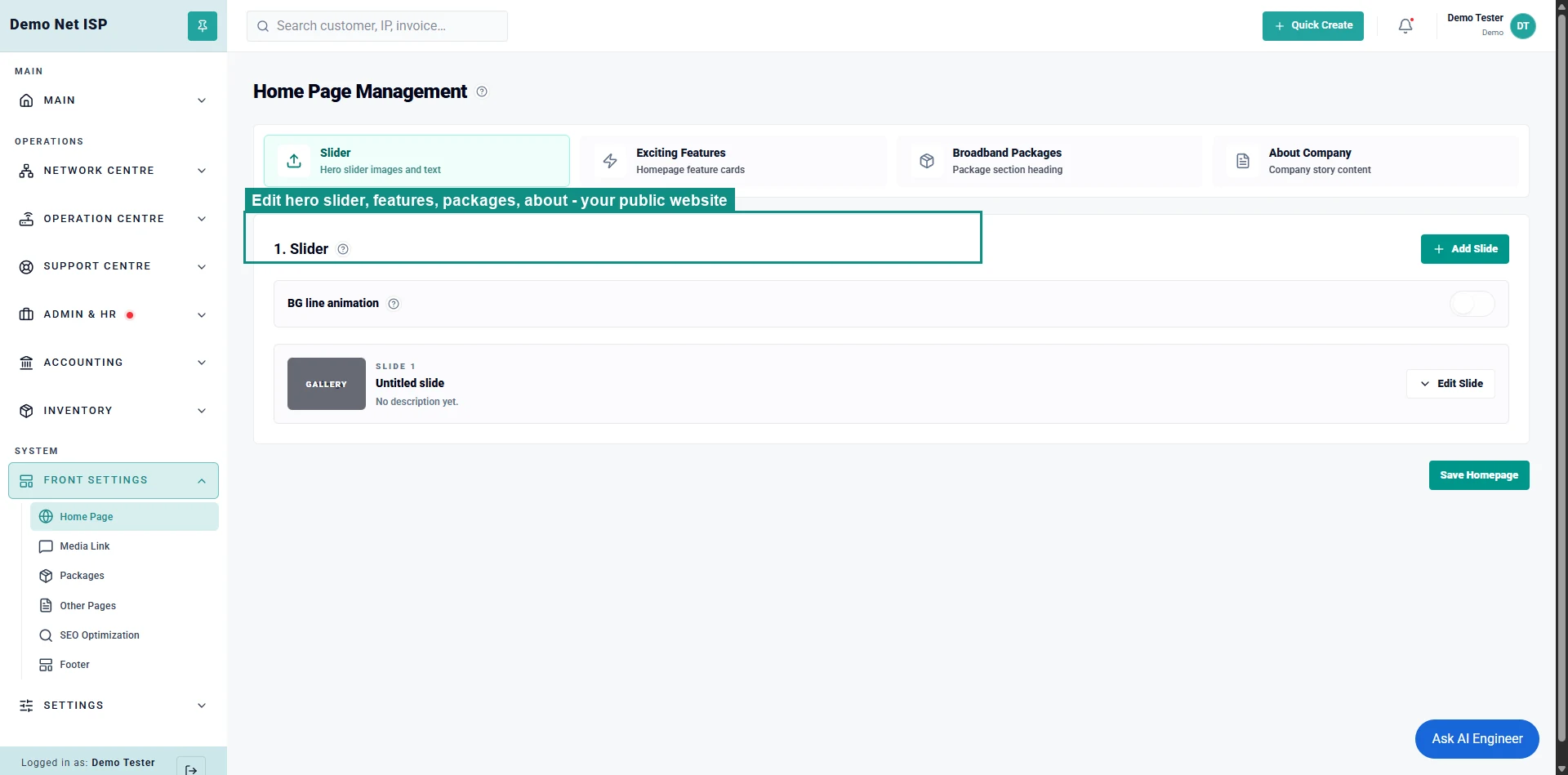The image size is (1568, 775).
Task: Switch to the Exciting Features tab
Action: point(733,161)
